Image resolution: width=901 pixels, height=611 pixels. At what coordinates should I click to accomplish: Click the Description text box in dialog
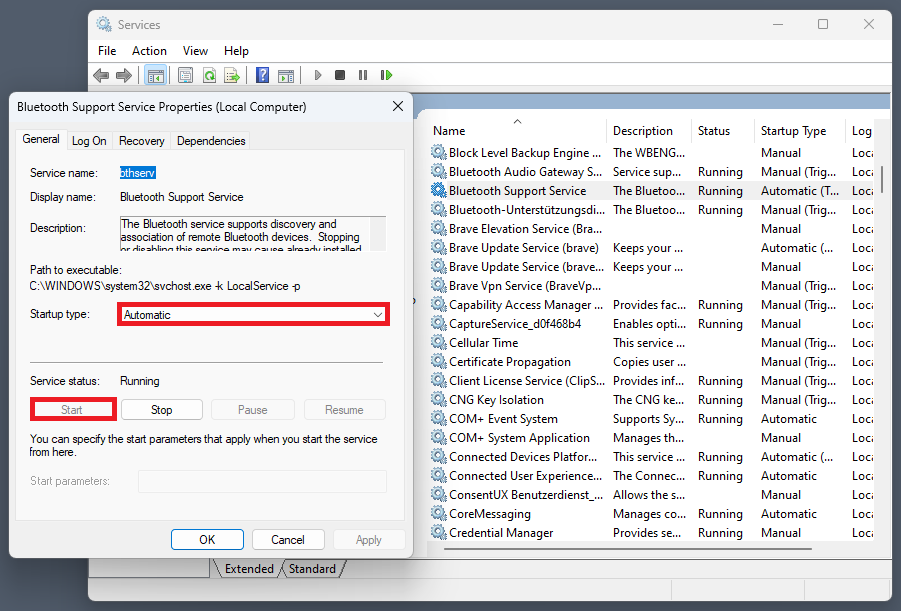pos(253,234)
